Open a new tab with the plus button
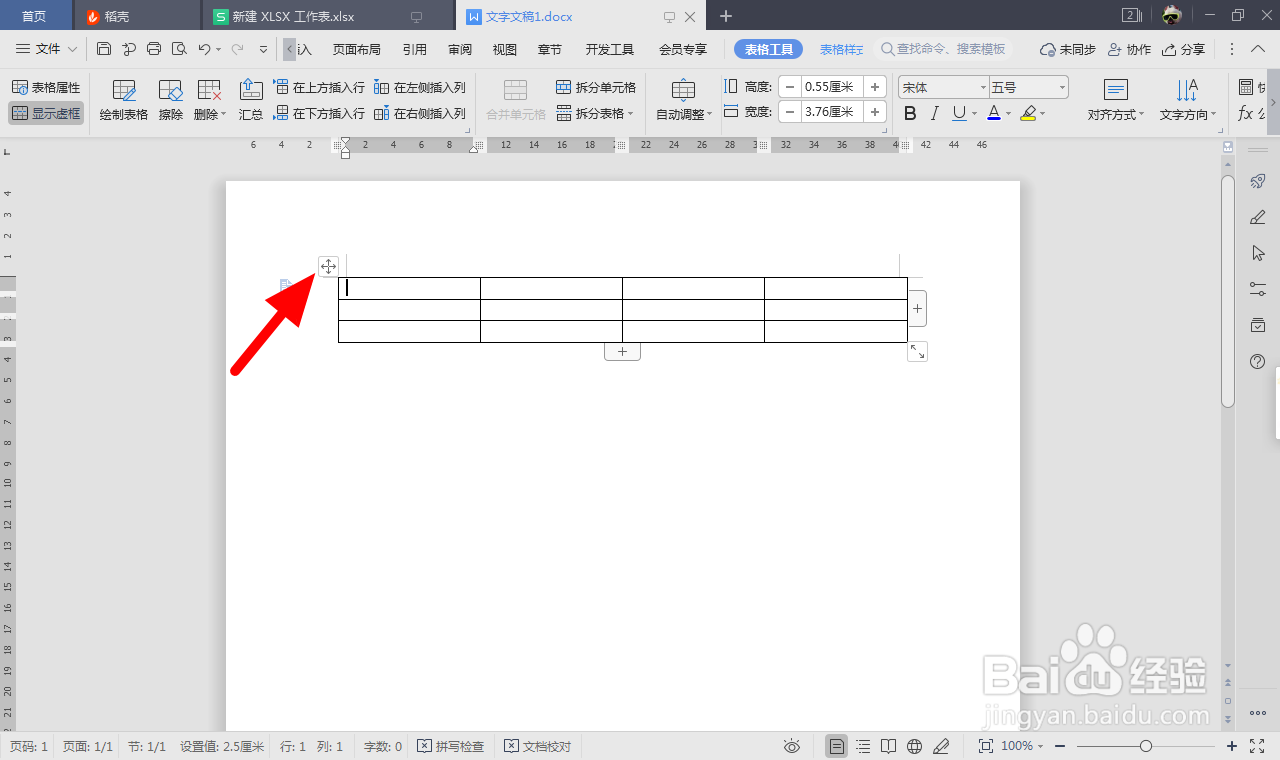The width and height of the screenshot is (1280, 760). (x=726, y=16)
